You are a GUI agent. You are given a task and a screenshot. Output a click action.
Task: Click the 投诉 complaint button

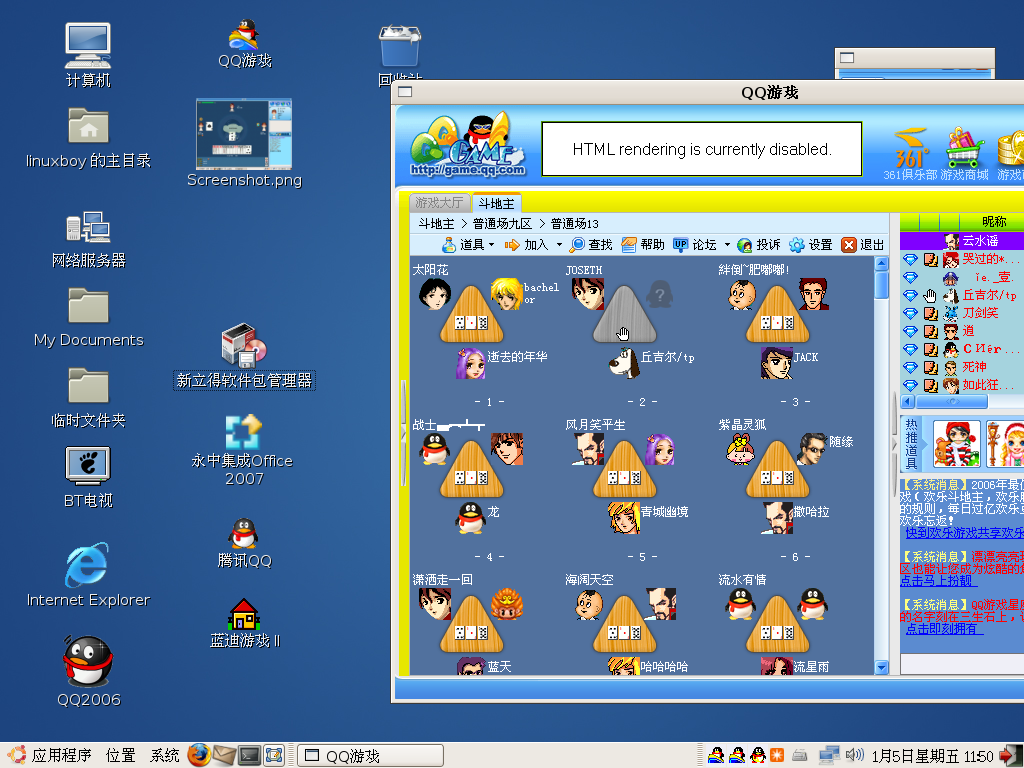[x=759, y=245]
